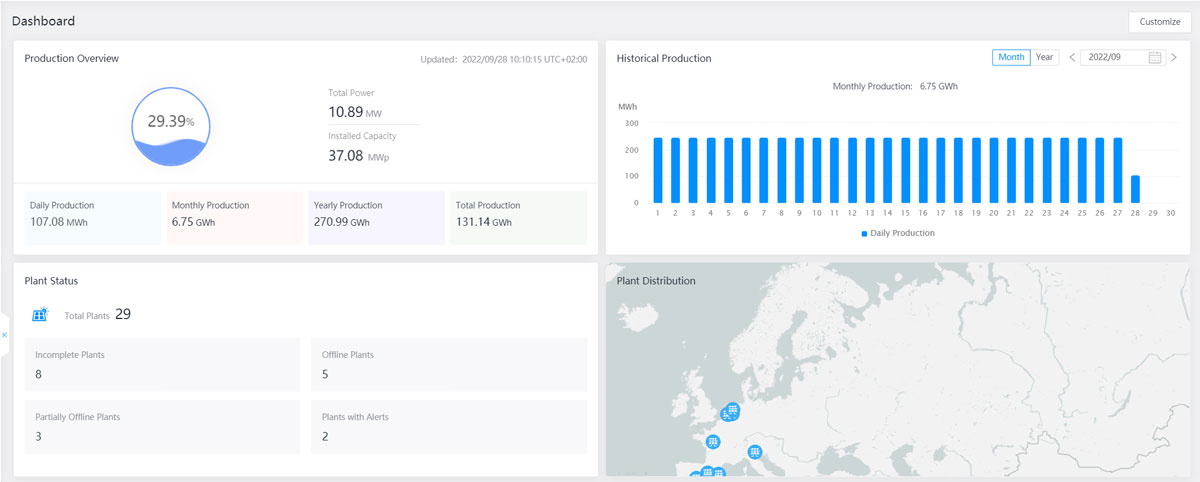
Task: Click the chart bar for day 5
Action: coord(728,171)
